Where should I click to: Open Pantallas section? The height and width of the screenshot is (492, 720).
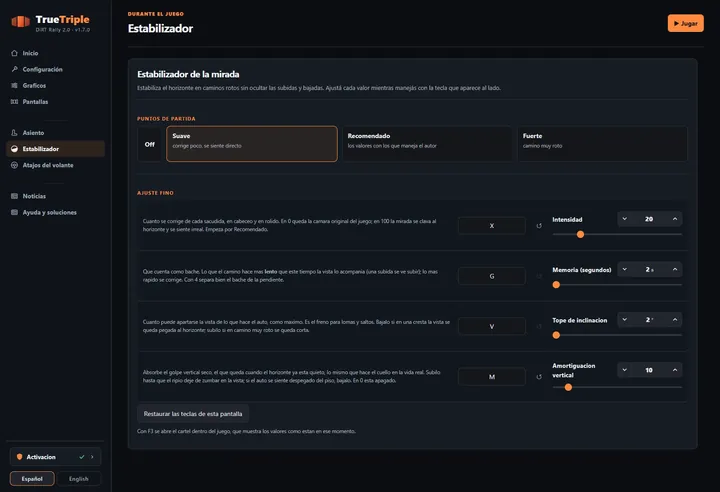(55, 102)
